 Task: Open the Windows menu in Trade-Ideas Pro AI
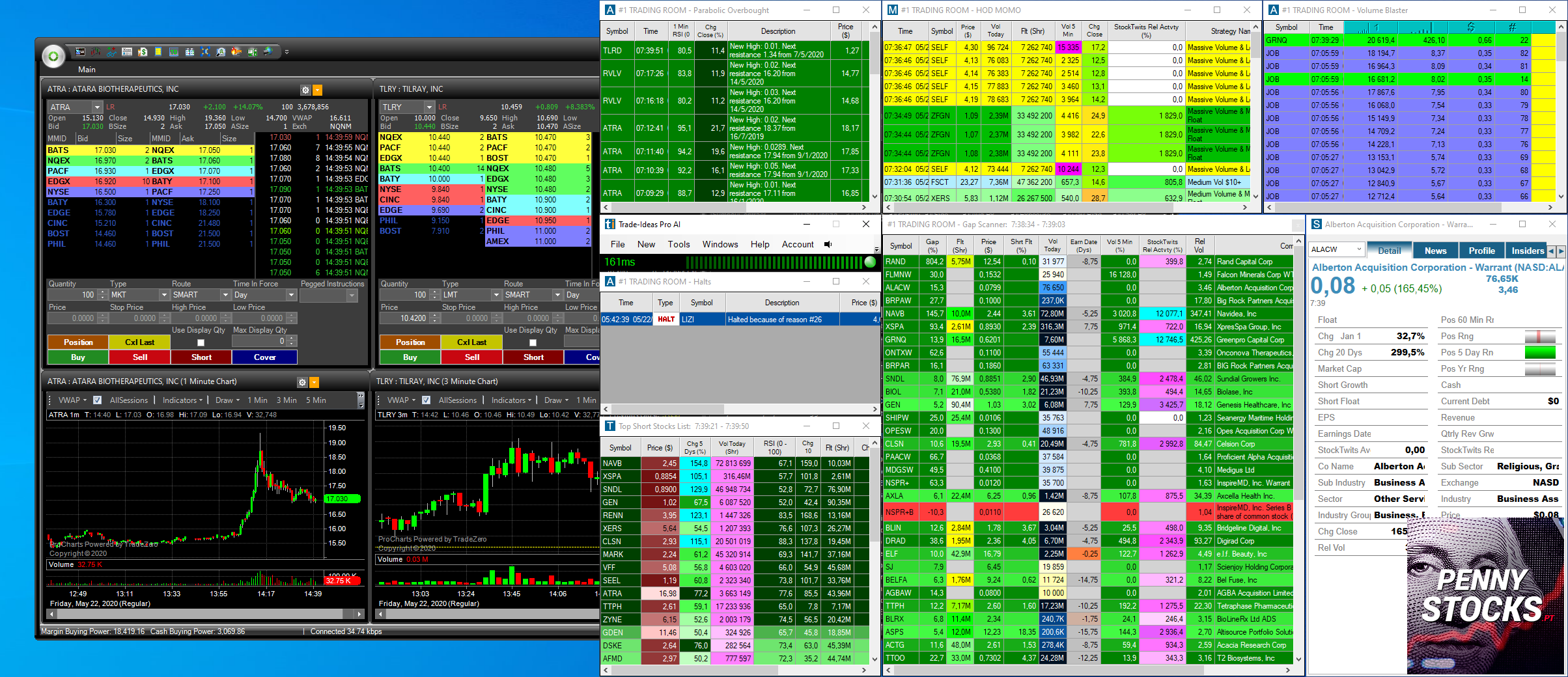point(720,245)
